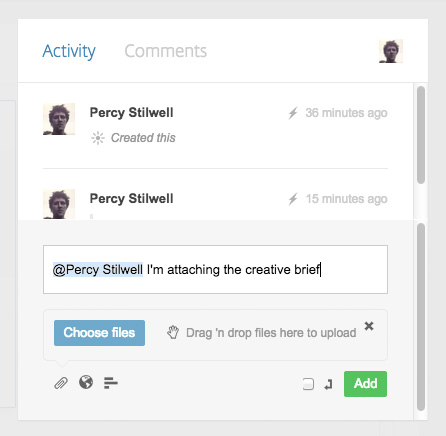The image size is (446, 436).
Task: Click the globe visibility icon
Action: [86, 382]
